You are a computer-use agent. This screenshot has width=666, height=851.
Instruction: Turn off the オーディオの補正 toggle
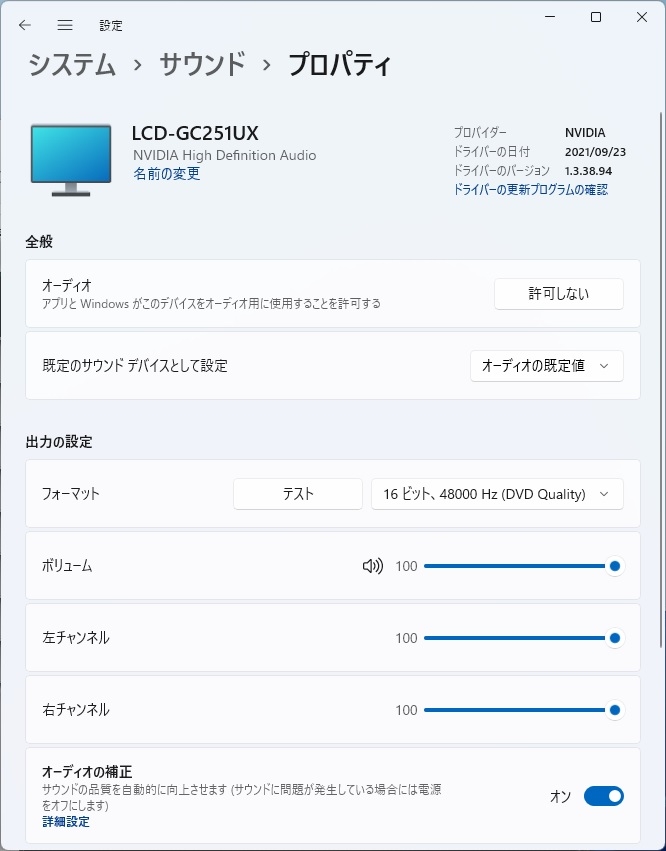603,796
